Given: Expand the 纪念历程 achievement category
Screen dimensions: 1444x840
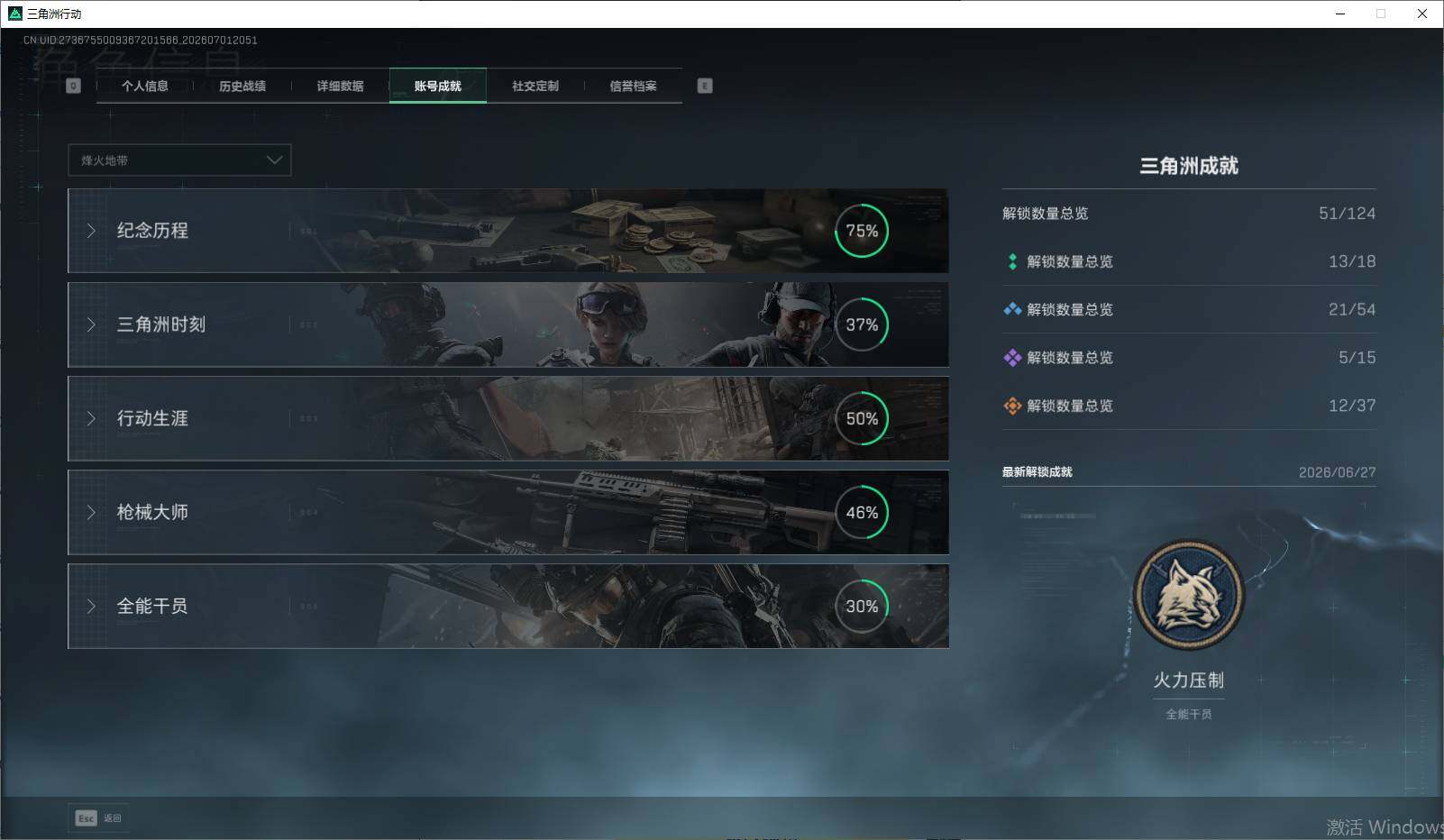Looking at the screenshot, I should (508, 231).
